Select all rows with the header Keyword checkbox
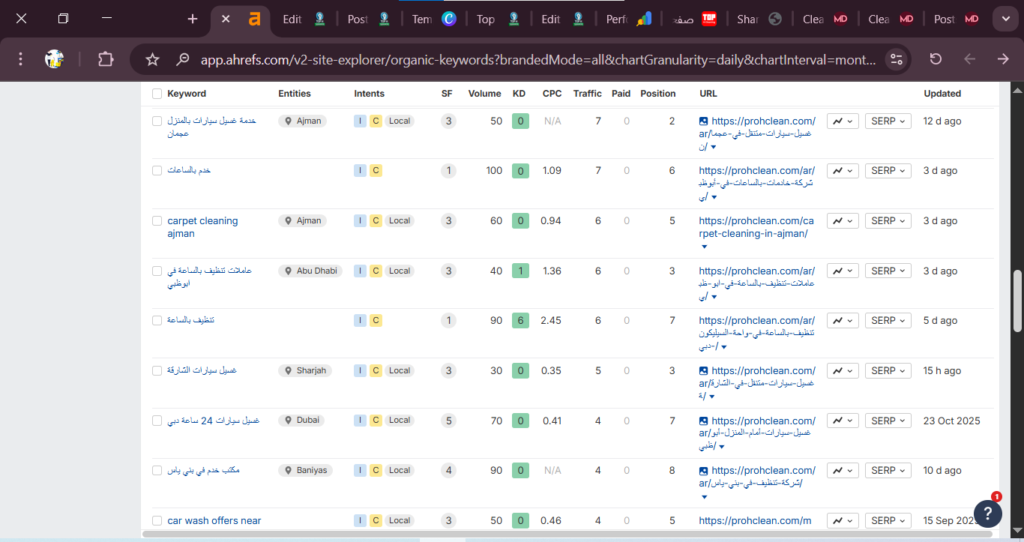This screenshot has width=1024, height=542. [x=157, y=94]
